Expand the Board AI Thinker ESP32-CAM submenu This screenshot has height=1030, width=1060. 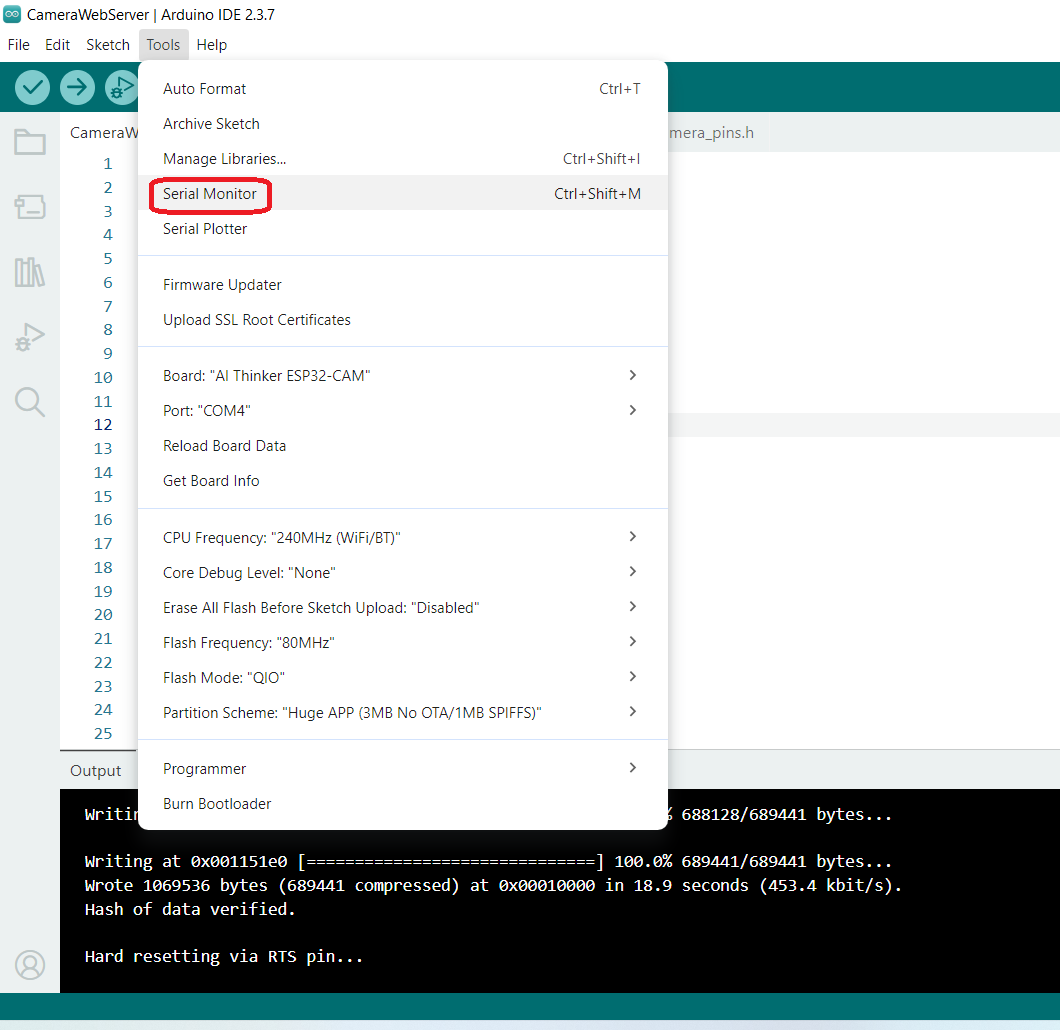[x=402, y=376]
